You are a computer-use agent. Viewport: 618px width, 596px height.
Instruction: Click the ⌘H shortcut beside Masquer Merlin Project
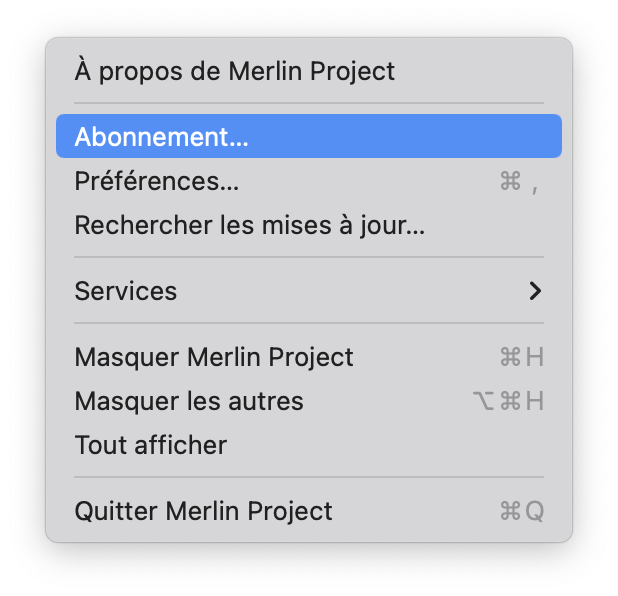click(521, 357)
